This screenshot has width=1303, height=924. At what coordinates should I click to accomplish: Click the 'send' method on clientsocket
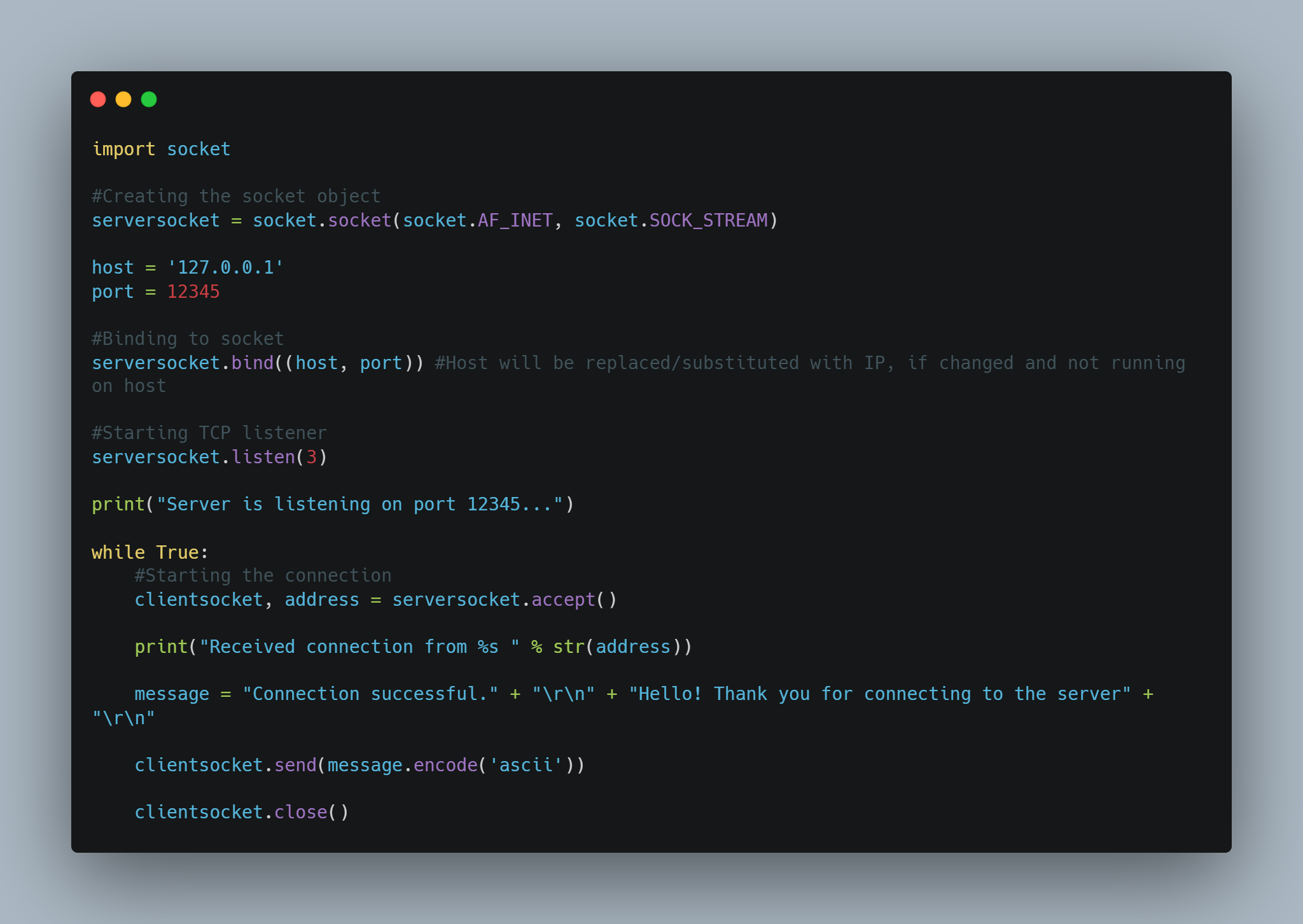[x=295, y=765]
